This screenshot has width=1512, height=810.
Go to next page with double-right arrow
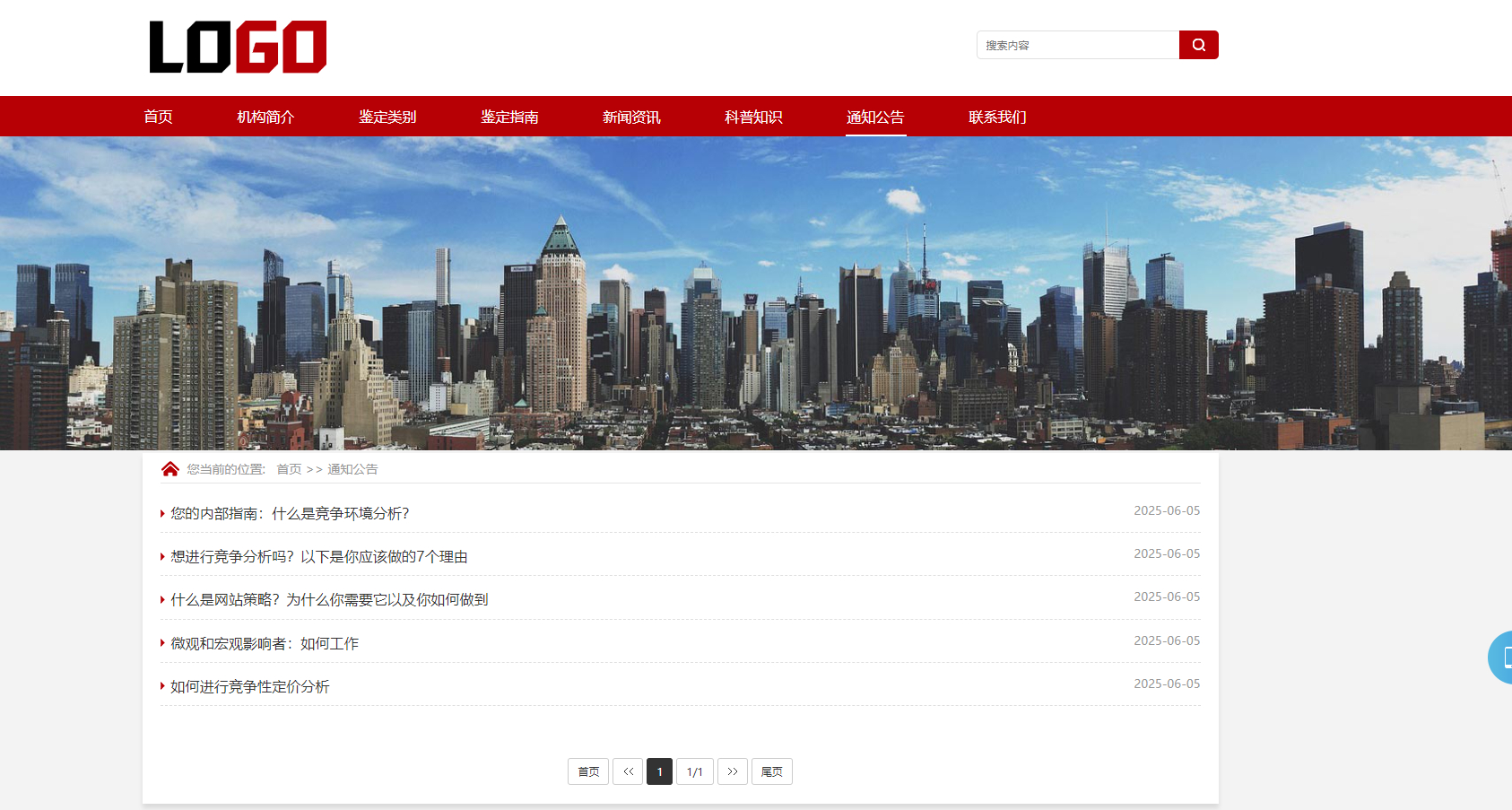tap(732, 771)
